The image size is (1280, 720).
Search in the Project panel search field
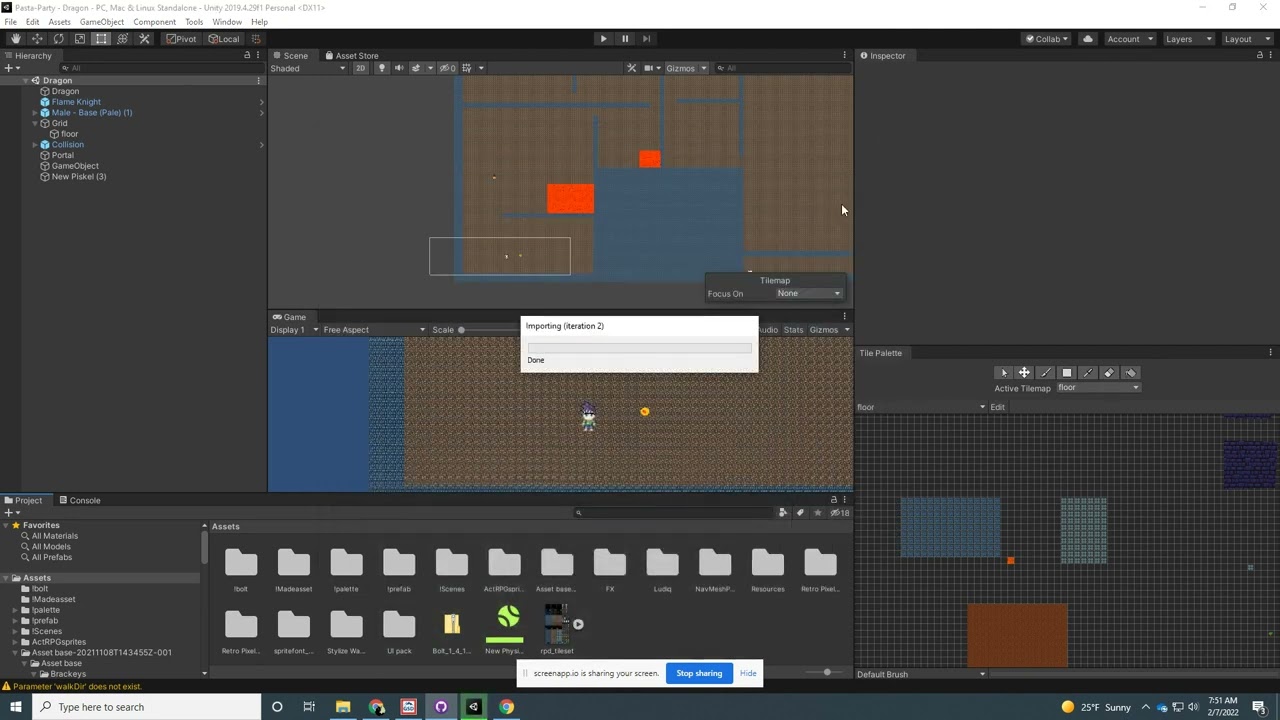[x=673, y=513]
